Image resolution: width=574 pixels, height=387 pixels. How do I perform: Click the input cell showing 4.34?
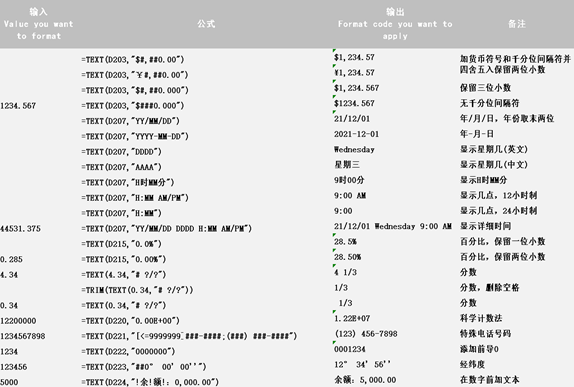(9, 275)
